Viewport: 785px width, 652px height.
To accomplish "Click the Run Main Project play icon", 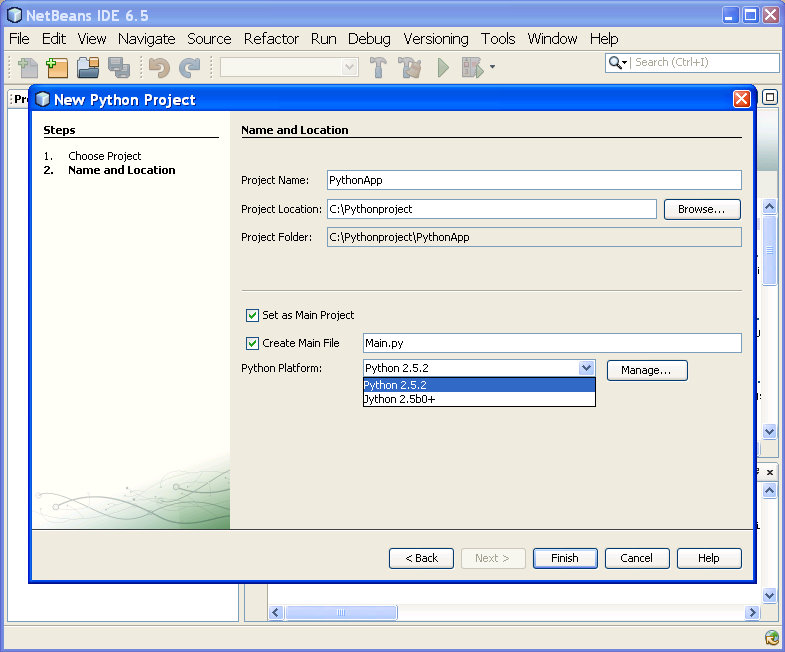I will [x=443, y=68].
